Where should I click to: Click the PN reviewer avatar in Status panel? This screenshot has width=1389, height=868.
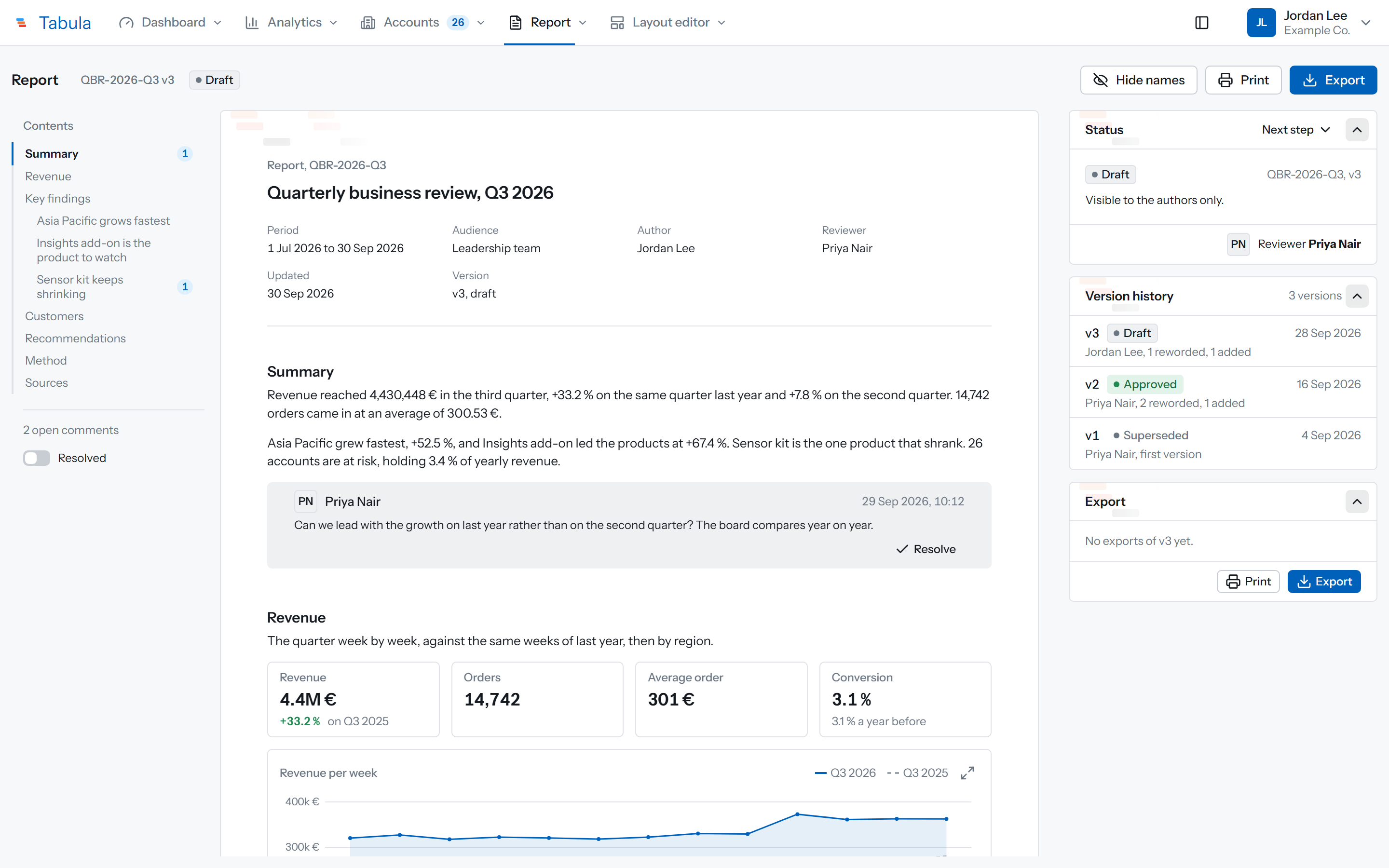(1238, 244)
